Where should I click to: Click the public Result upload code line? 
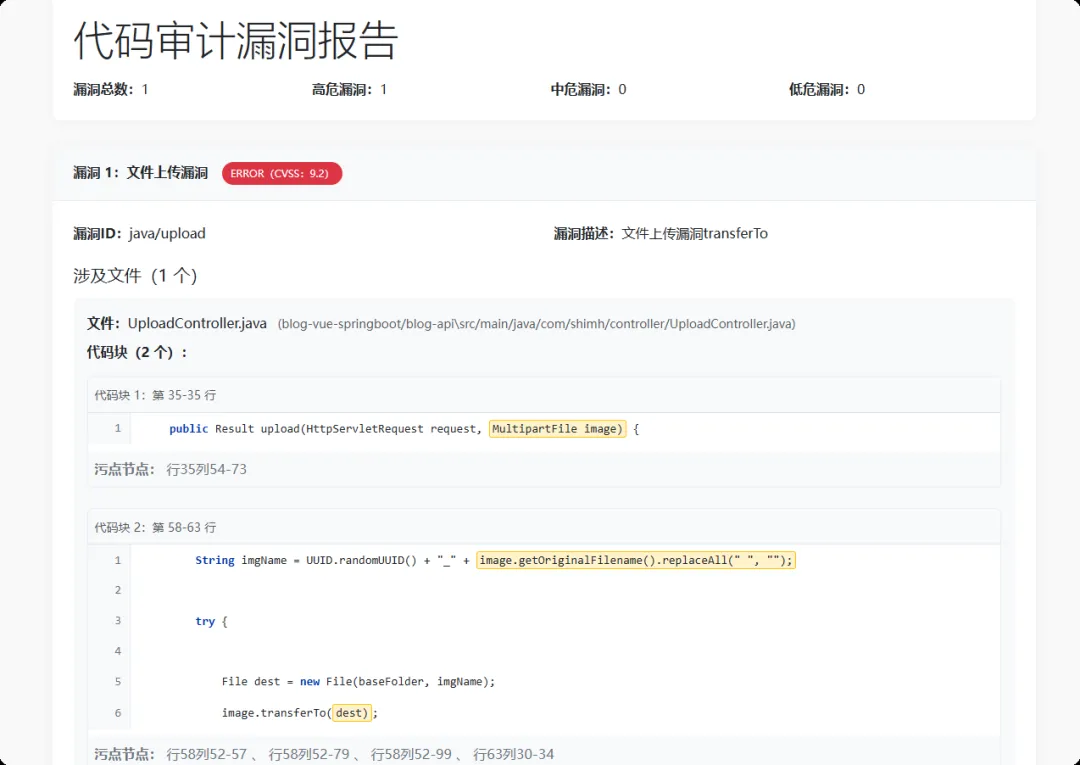point(404,429)
